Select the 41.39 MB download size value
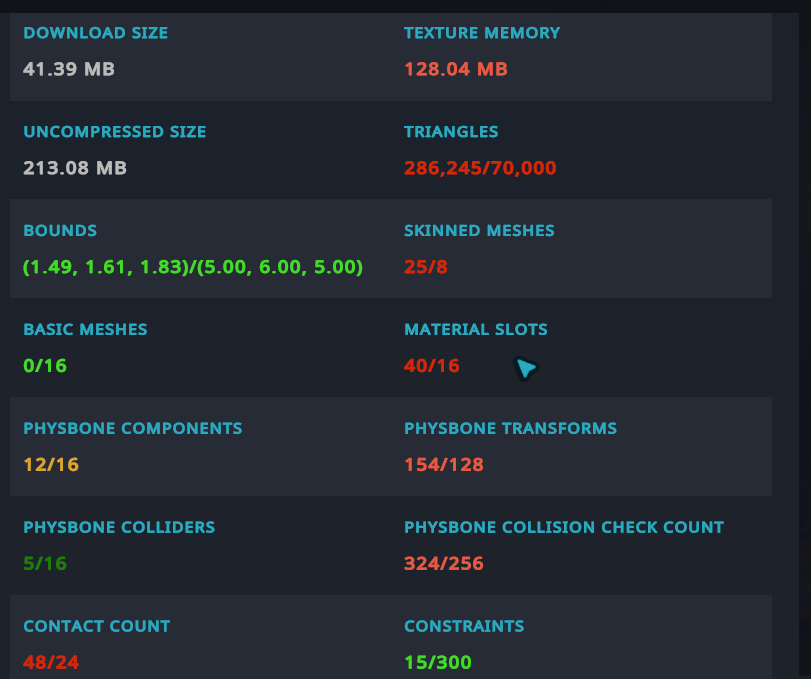This screenshot has height=679, width=811. 69,69
